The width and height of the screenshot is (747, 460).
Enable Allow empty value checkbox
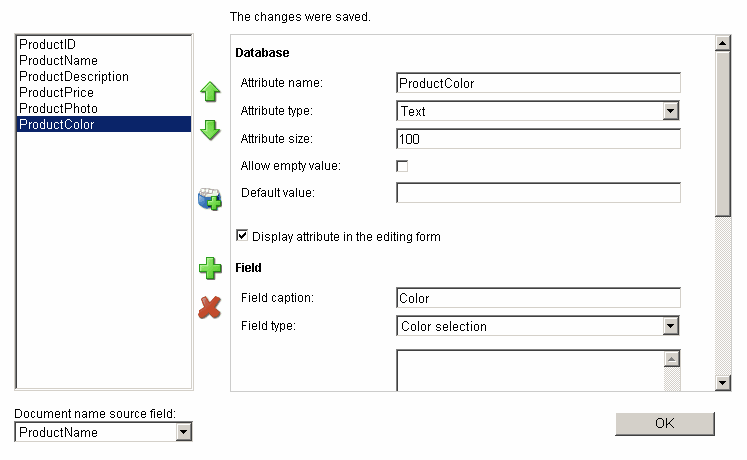point(402,166)
